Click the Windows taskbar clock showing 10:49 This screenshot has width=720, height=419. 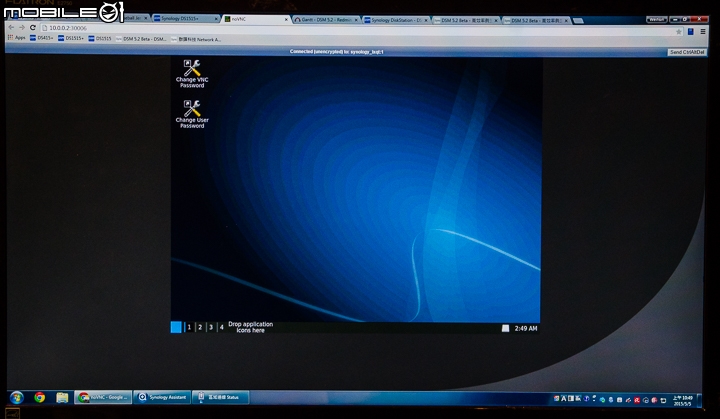point(683,400)
